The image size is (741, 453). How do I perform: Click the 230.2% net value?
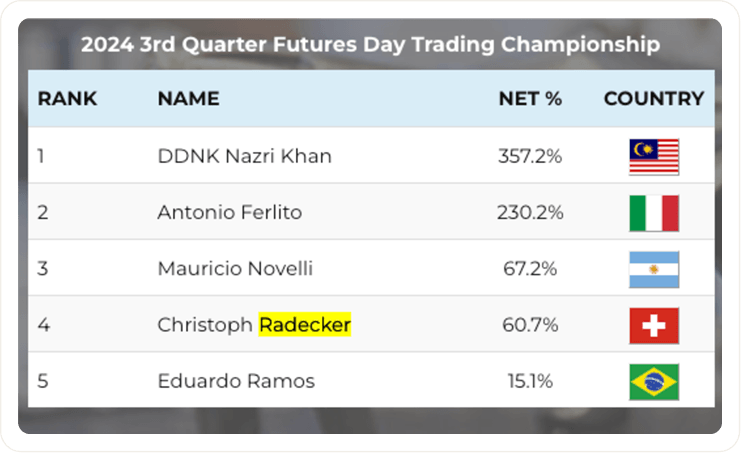pos(530,212)
